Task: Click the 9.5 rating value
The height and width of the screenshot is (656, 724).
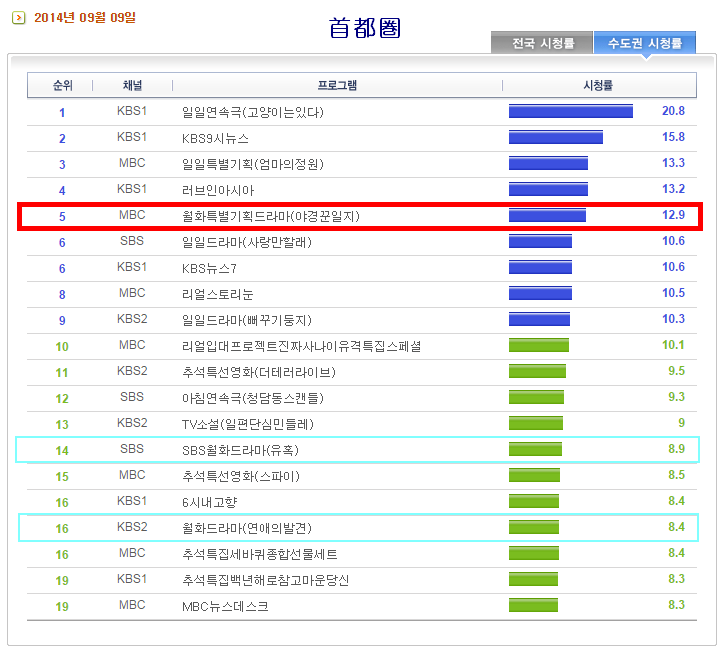Action: pos(676,371)
